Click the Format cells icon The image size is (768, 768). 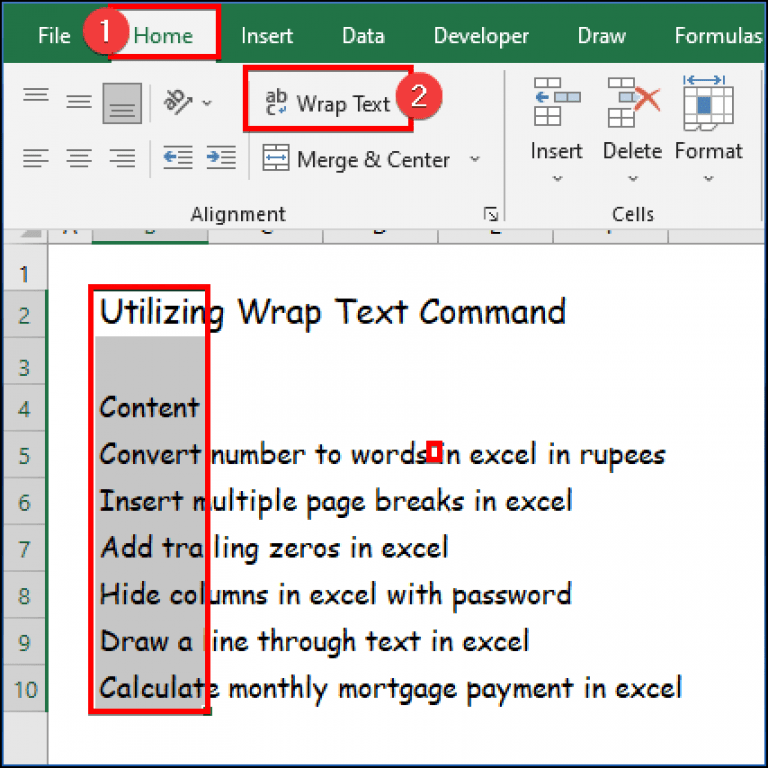708,103
